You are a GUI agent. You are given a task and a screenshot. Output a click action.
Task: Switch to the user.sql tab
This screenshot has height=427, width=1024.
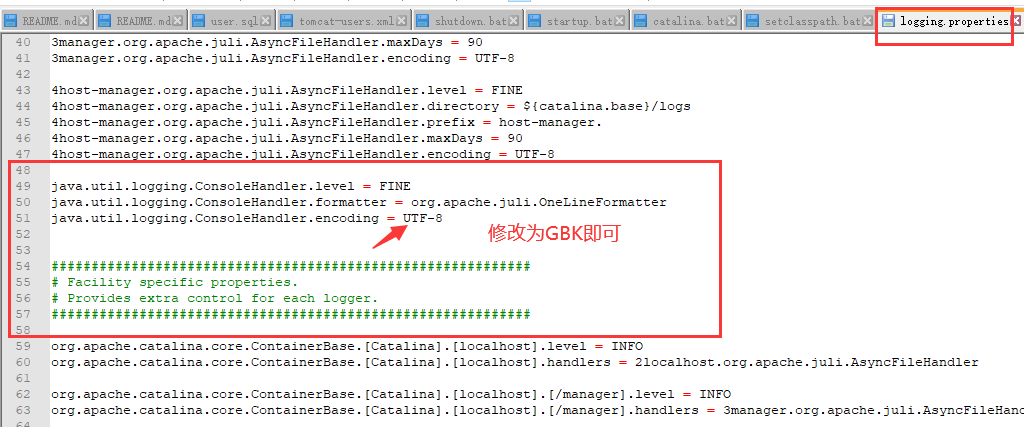[x=232, y=21]
